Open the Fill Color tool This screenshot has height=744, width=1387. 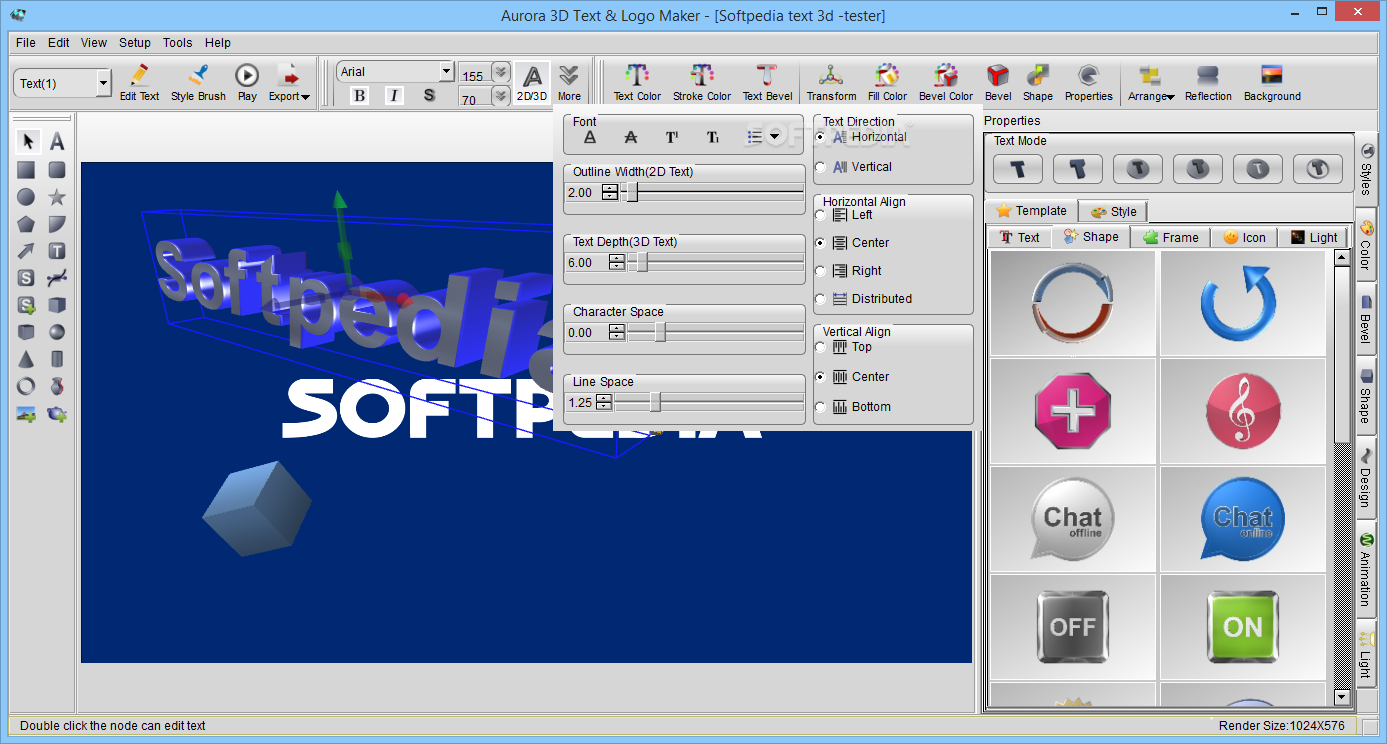[887, 82]
